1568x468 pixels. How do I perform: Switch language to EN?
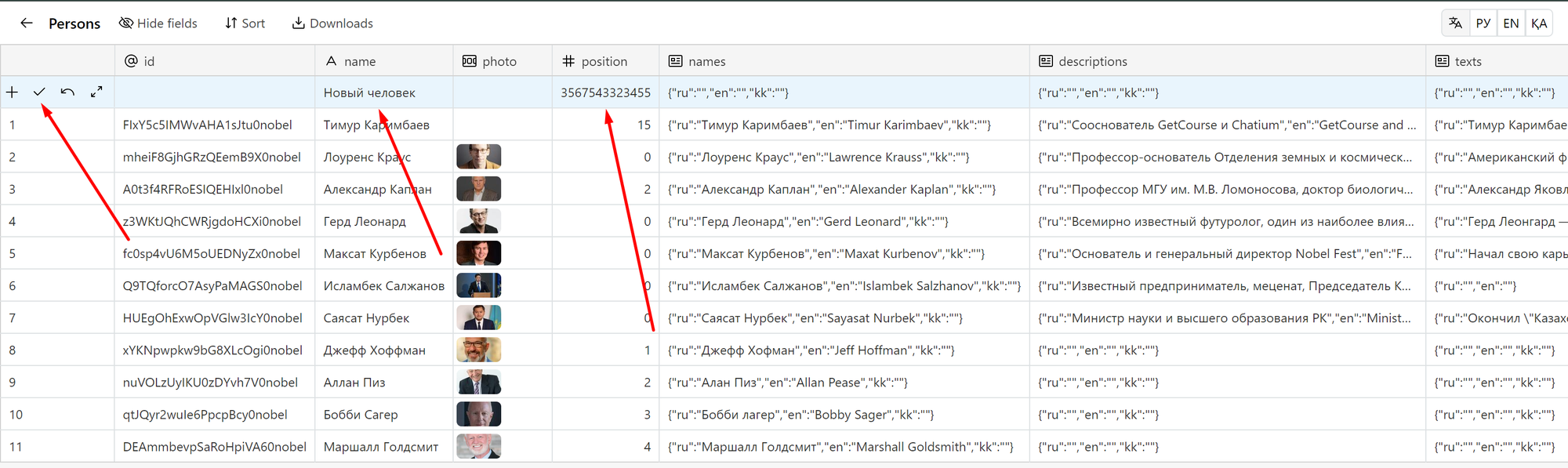(x=1511, y=23)
